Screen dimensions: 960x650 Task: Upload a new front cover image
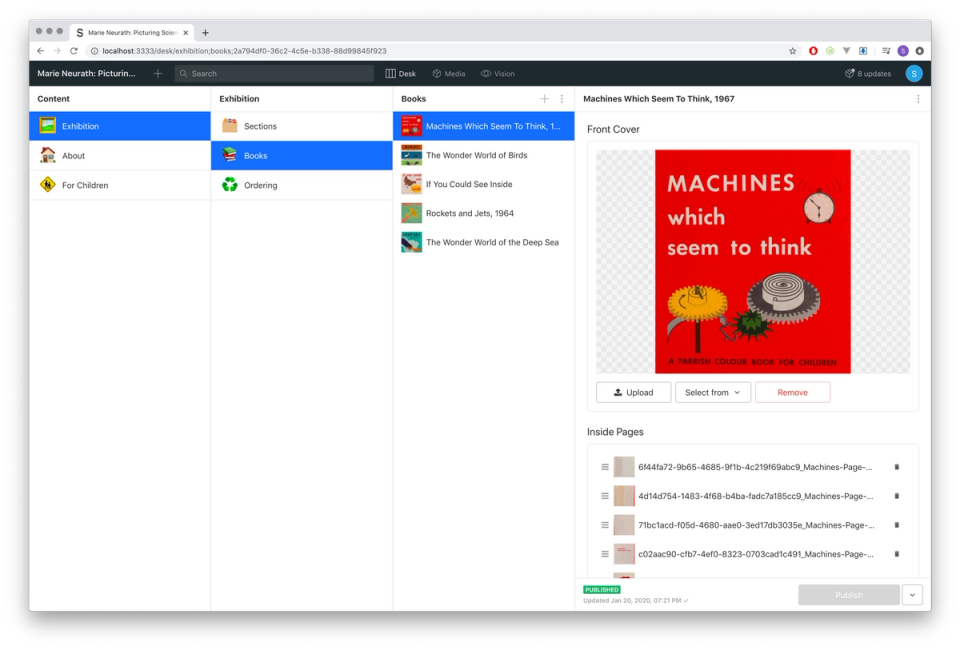tap(634, 392)
